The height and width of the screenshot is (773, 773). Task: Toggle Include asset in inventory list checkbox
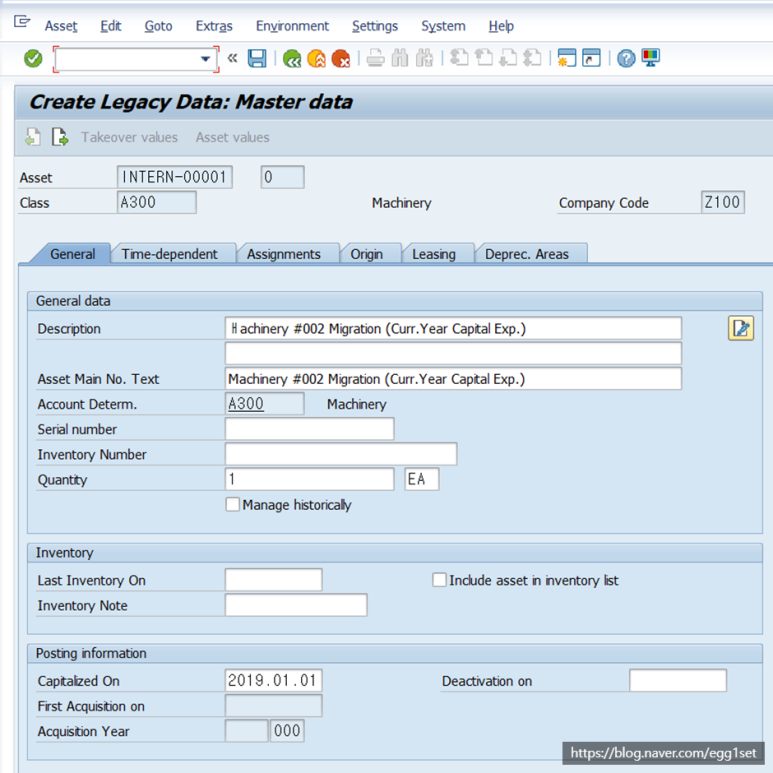(439, 580)
